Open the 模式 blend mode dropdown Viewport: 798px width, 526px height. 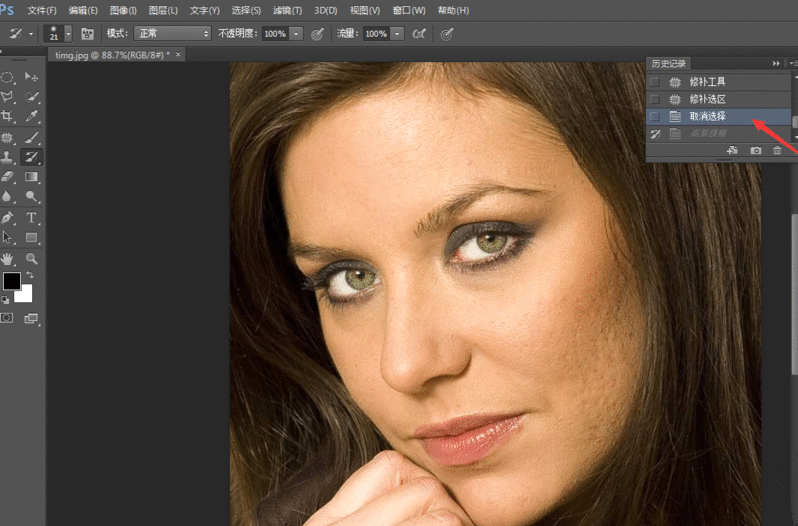coord(172,33)
